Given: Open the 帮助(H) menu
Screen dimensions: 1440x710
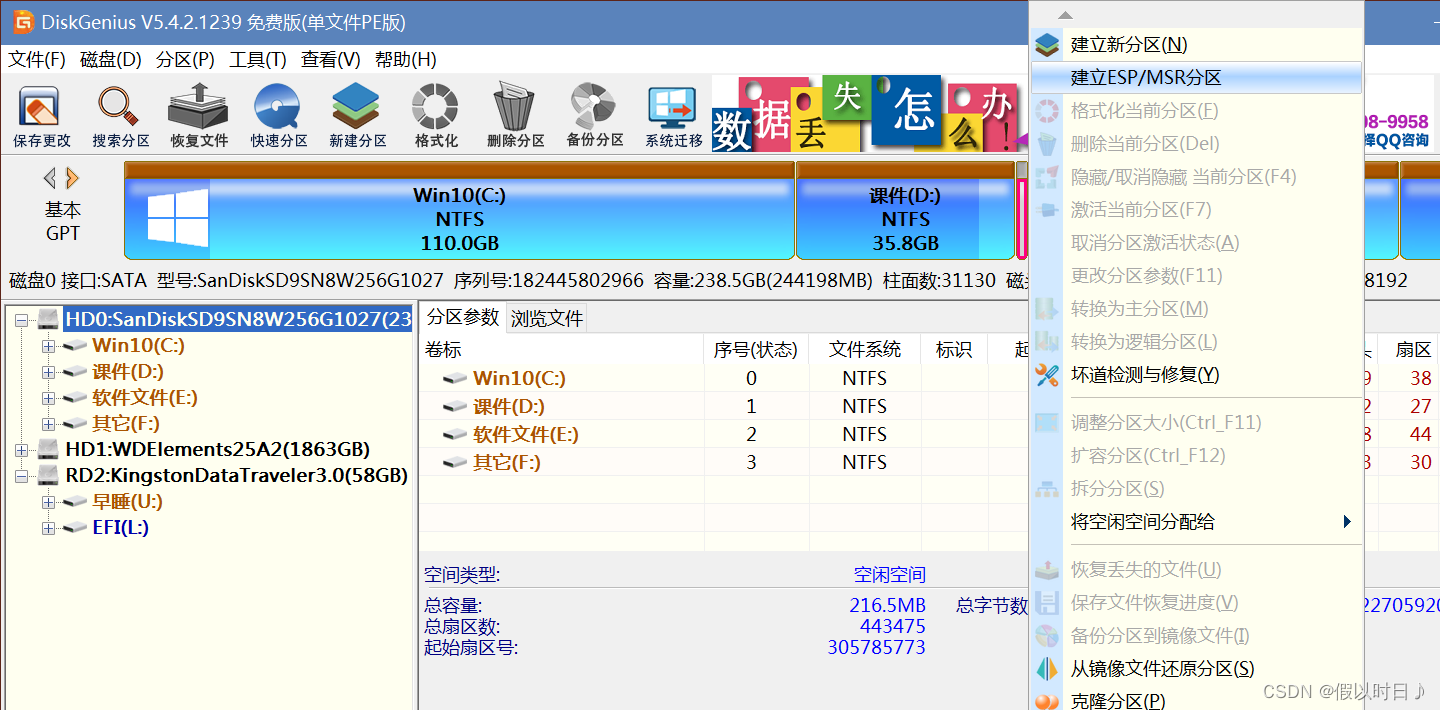Looking at the screenshot, I should [x=405, y=59].
